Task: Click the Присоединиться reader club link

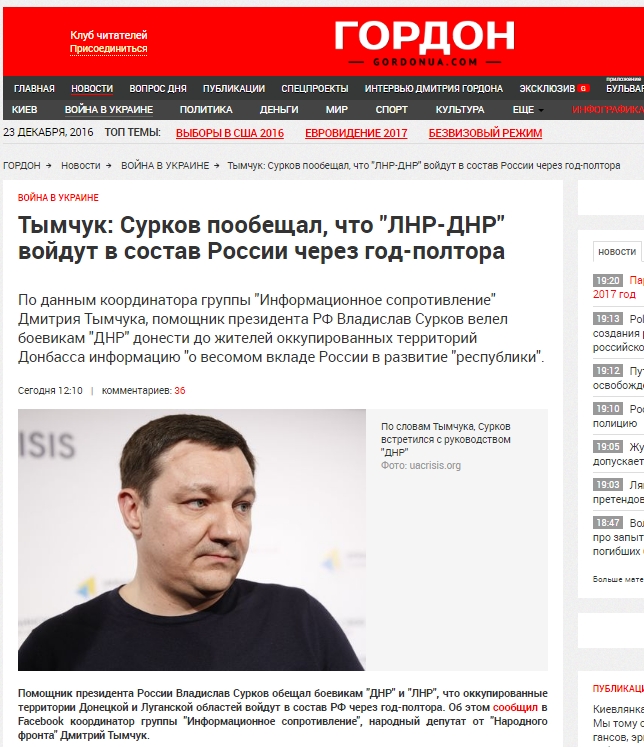Action: (x=108, y=49)
